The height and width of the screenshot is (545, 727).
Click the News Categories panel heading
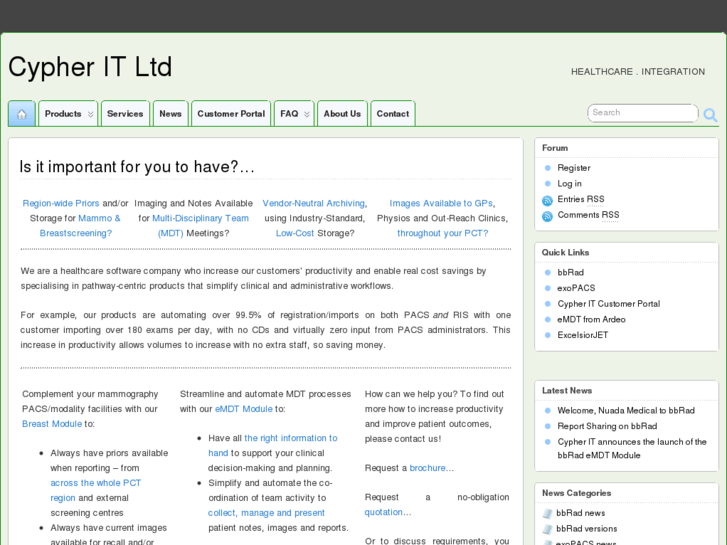pyautogui.click(x=576, y=493)
